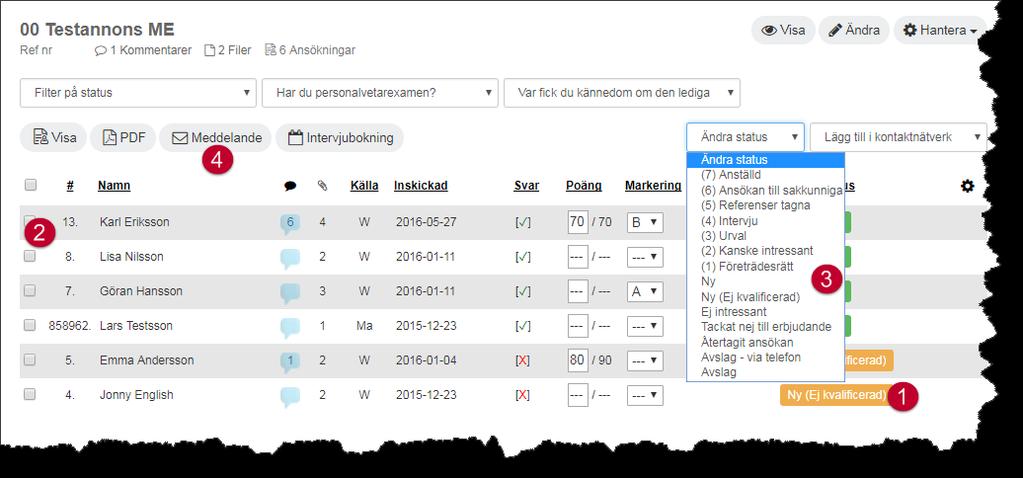
Task: Select Jonny English's row checkbox
Action: click(29, 394)
